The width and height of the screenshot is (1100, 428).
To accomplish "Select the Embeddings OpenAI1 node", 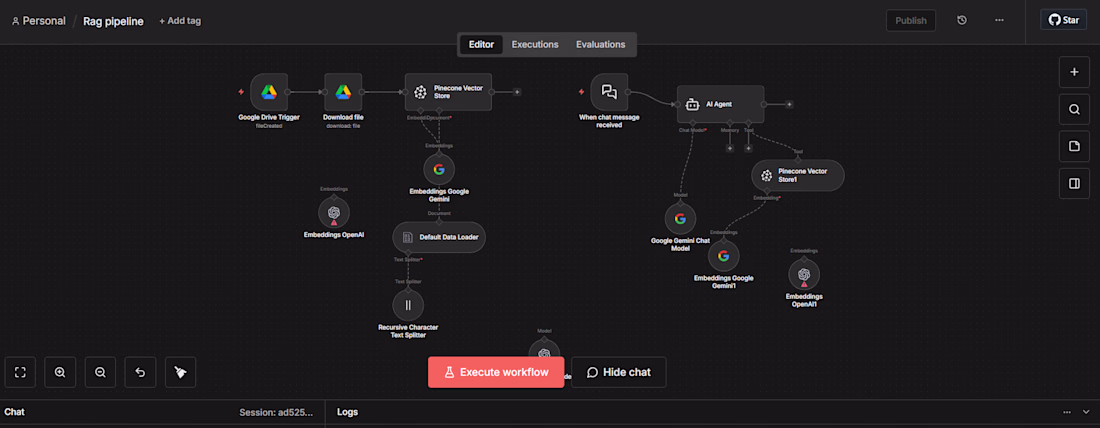I will (804, 274).
